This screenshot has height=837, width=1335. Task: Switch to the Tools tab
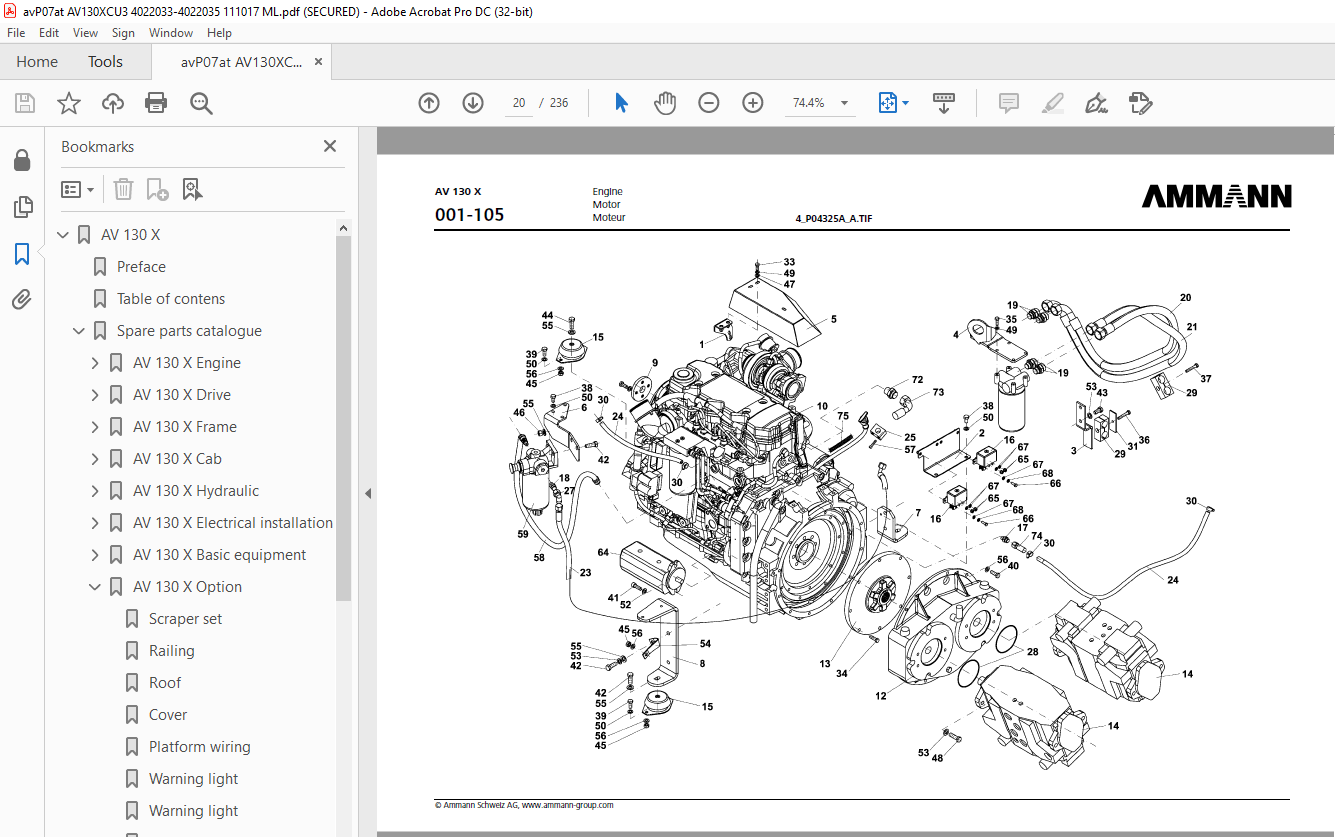pyautogui.click(x=105, y=62)
